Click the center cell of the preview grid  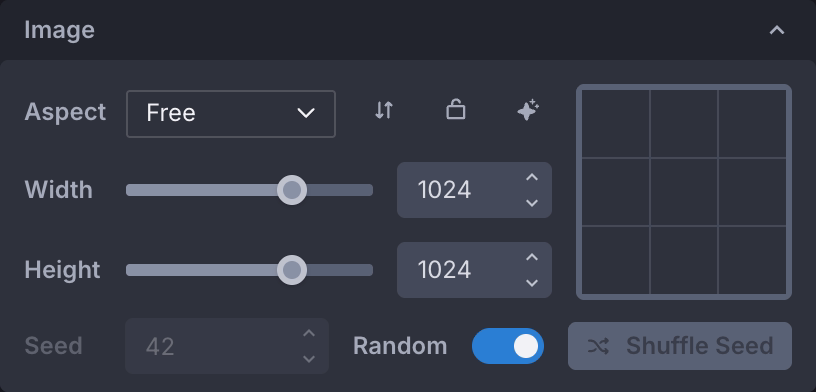click(684, 192)
